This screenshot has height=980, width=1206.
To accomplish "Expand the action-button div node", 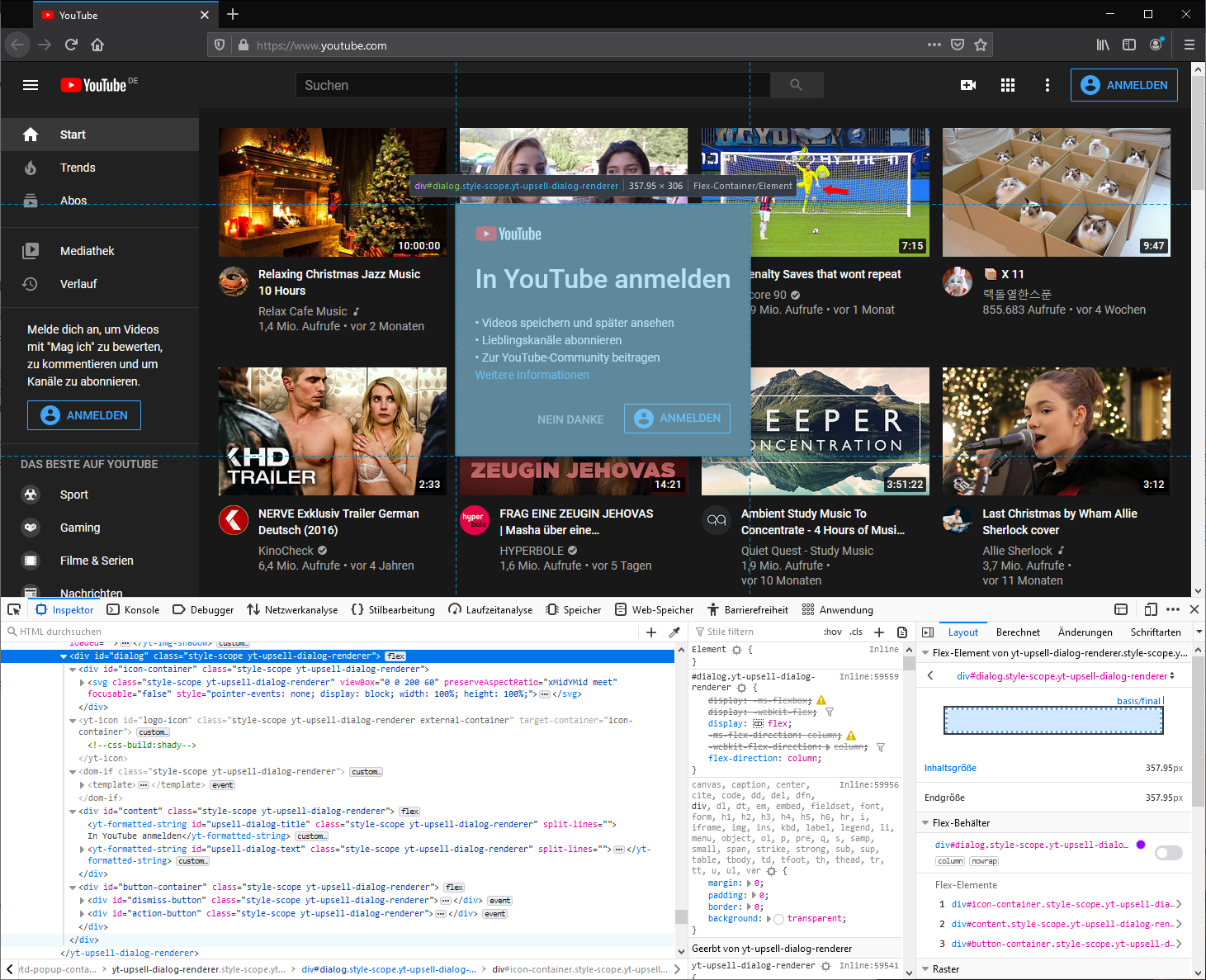I will point(82,914).
